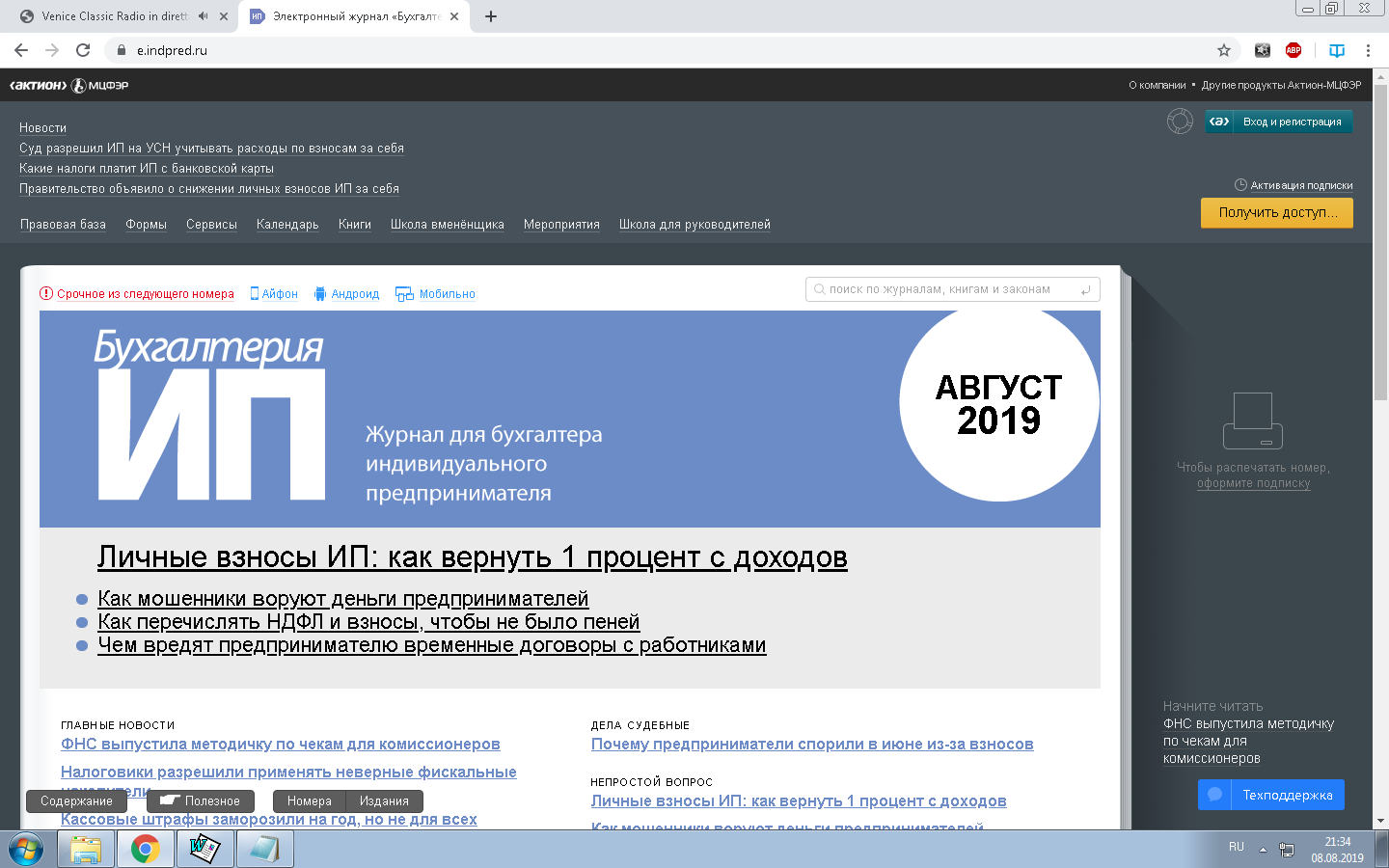Click the Актион МЦФЭР logo
The image size is (1389, 868).
pos(68,85)
